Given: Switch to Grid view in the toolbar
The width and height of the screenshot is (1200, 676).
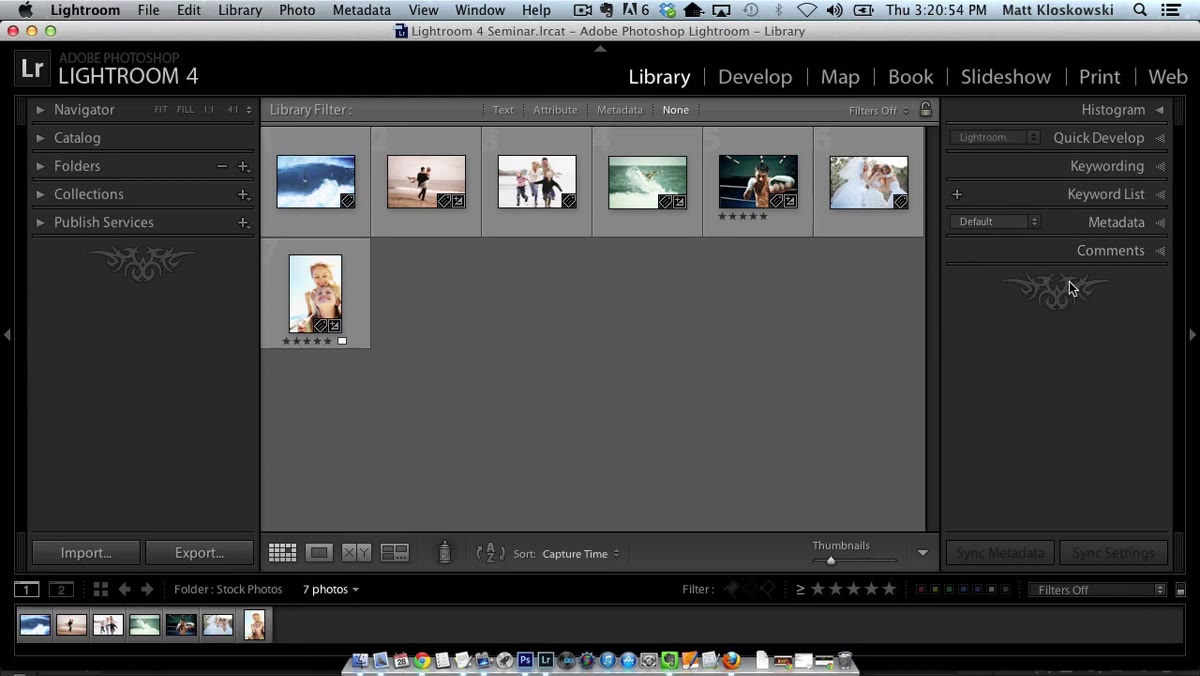Looking at the screenshot, I should click(x=283, y=553).
